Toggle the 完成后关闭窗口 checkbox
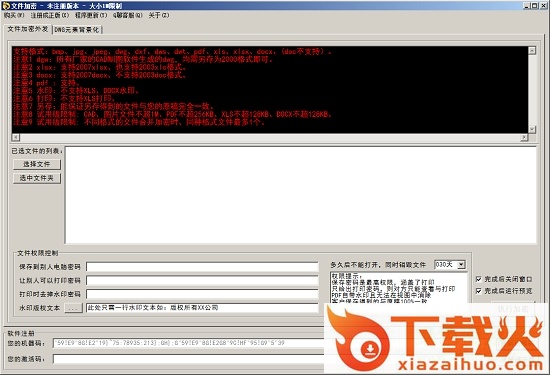The width and height of the screenshot is (550, 375). 478,279
